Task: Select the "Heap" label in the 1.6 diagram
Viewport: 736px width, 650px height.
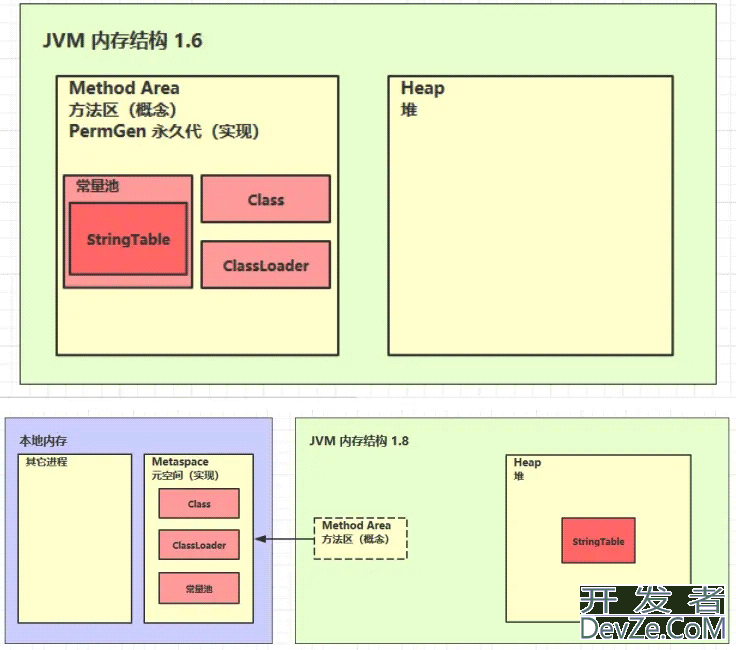Action: (422, 88)
